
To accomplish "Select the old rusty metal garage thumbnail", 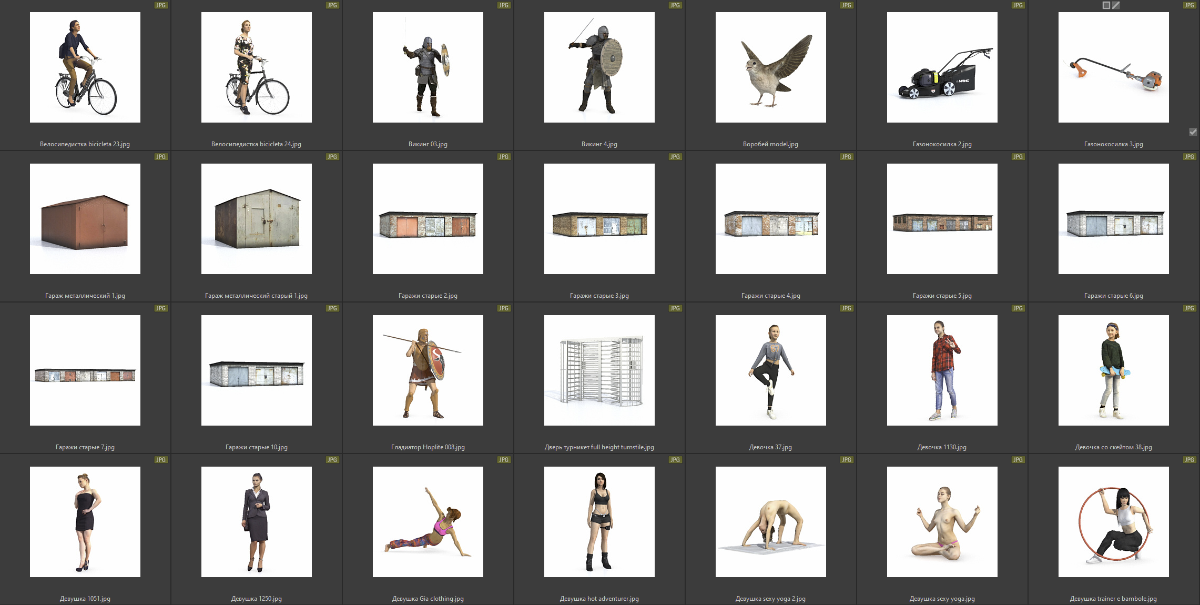I will tap(256, 219).
